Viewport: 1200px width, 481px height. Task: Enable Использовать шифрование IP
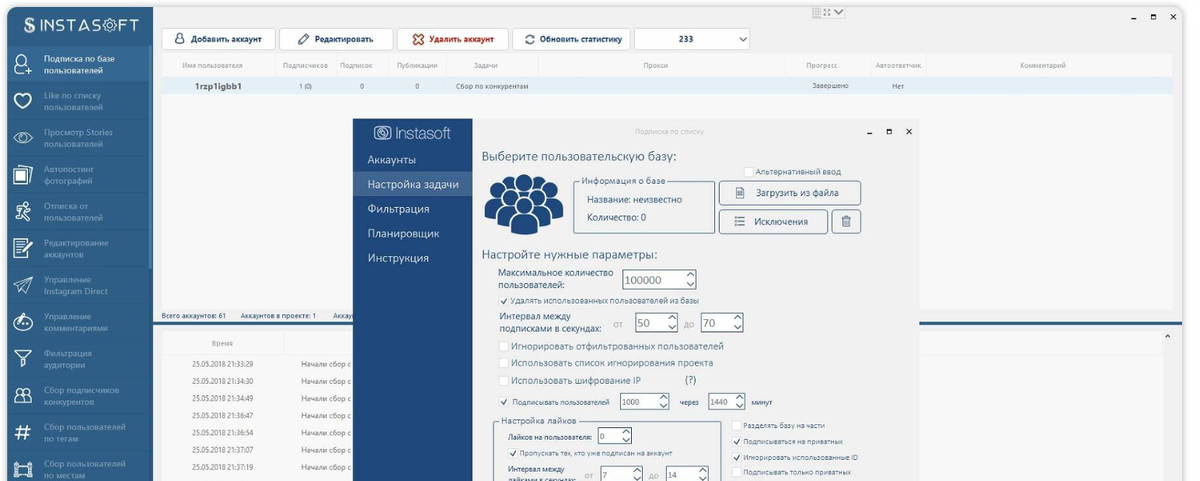[503, 381]
